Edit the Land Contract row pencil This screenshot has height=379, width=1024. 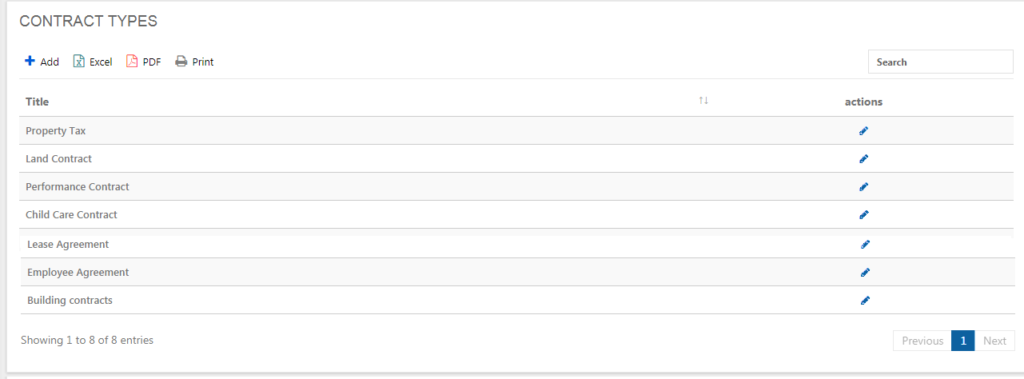(x=863, y=159)
